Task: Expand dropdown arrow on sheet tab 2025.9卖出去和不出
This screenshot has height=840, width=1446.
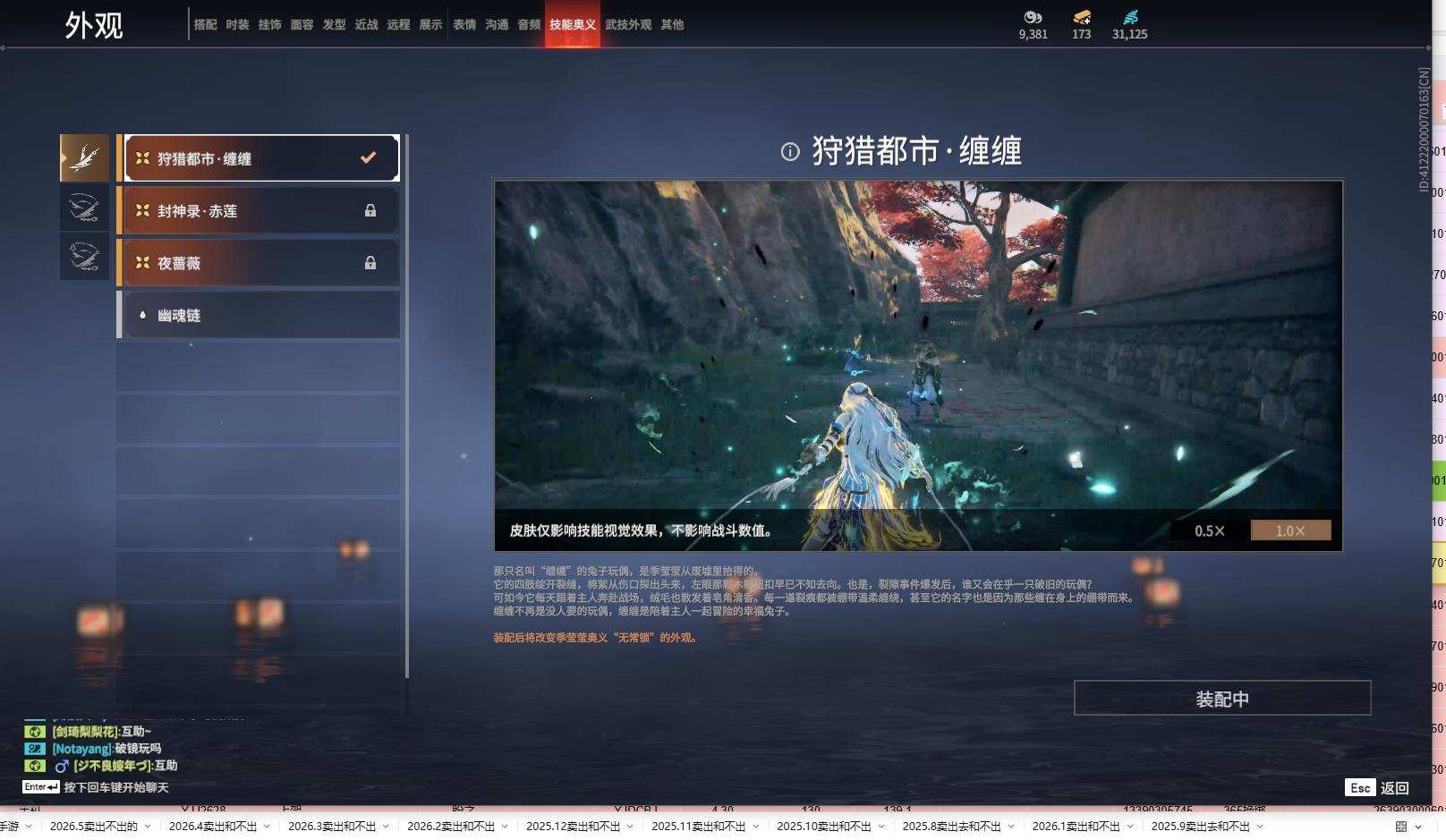Action: (x=1260, y=827)
